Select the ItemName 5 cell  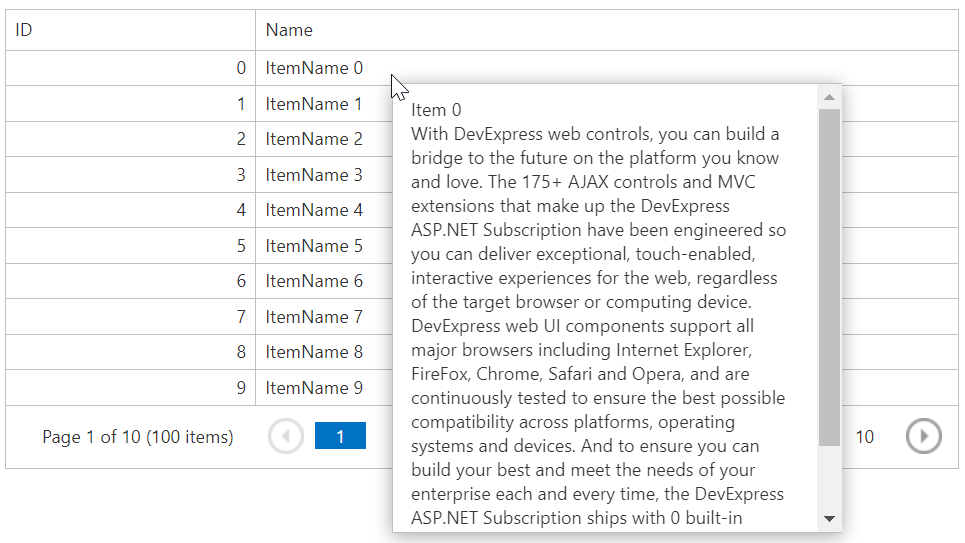tap(324, 246)
